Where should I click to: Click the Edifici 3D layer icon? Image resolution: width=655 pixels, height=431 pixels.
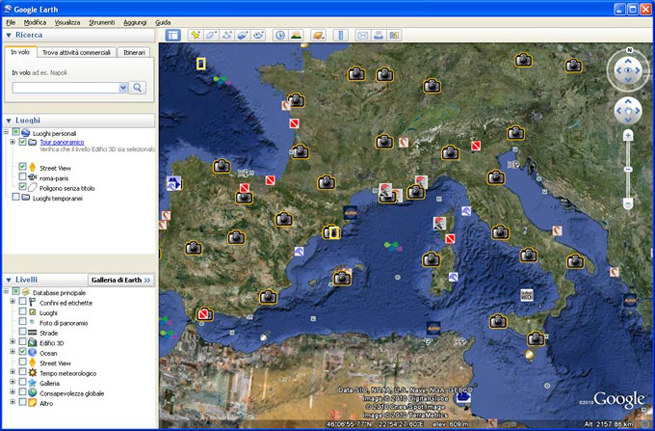click(x=33, y=343)
